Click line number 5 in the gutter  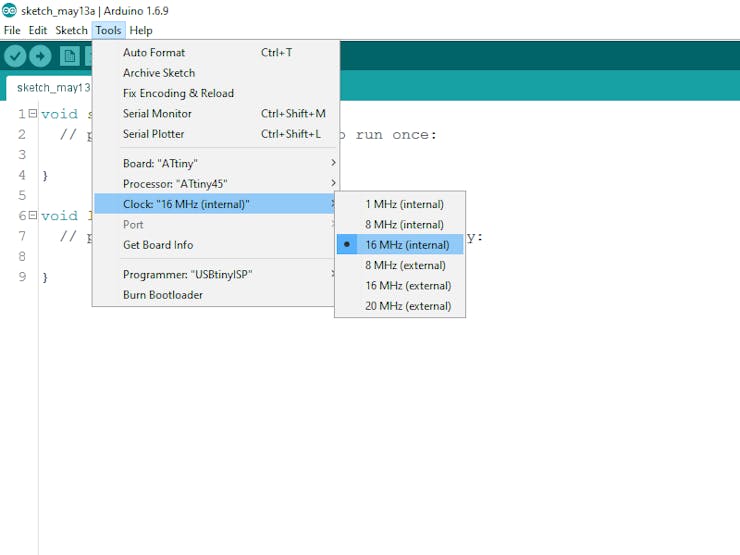pyautogui.click(x=22, y=195)
